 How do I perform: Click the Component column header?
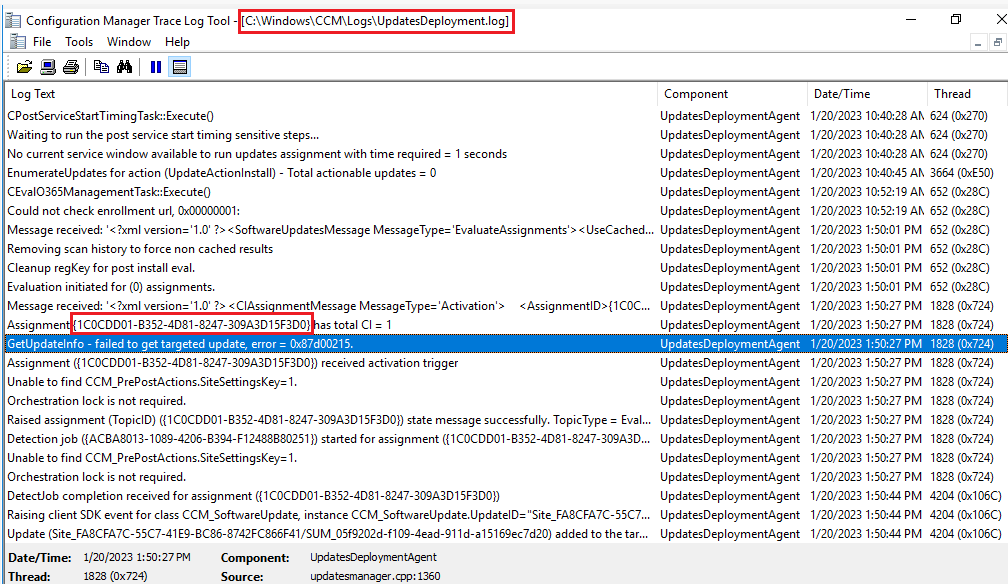[x=732, y=94]
